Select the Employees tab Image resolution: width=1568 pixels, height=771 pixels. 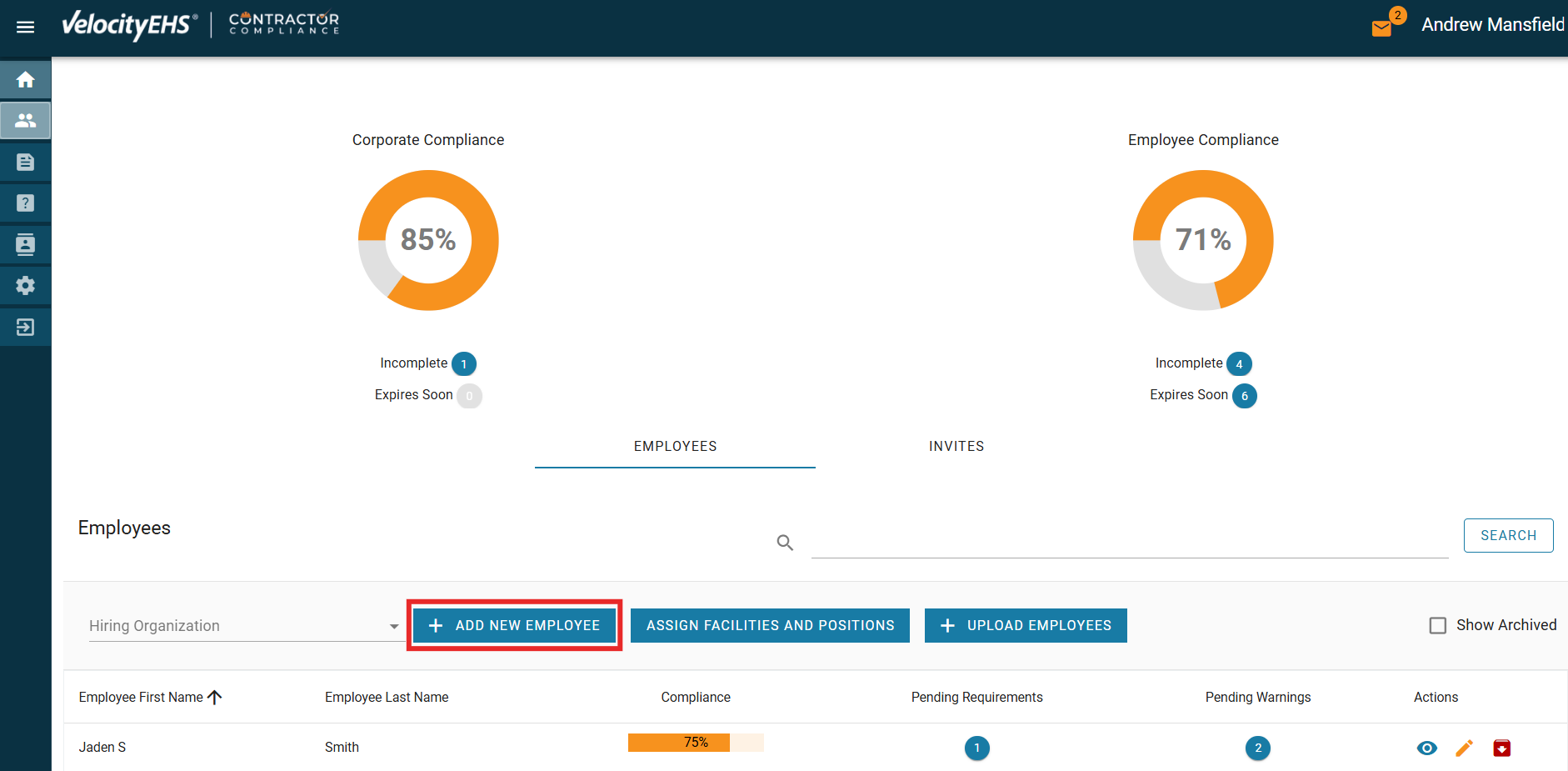[x=675, y=447]
